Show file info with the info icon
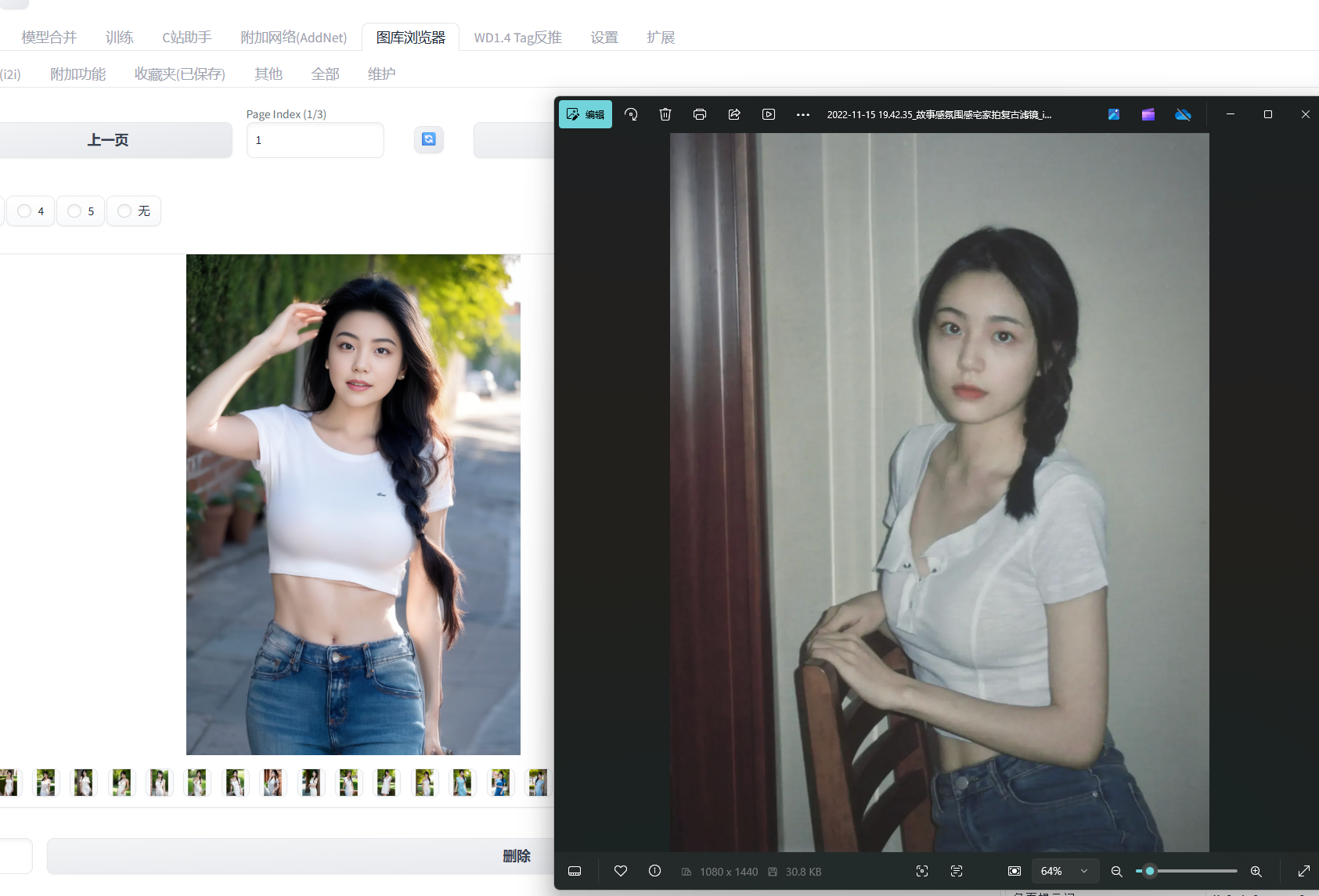This screenshot has height=896, width=1319. (x=655, y=871)
